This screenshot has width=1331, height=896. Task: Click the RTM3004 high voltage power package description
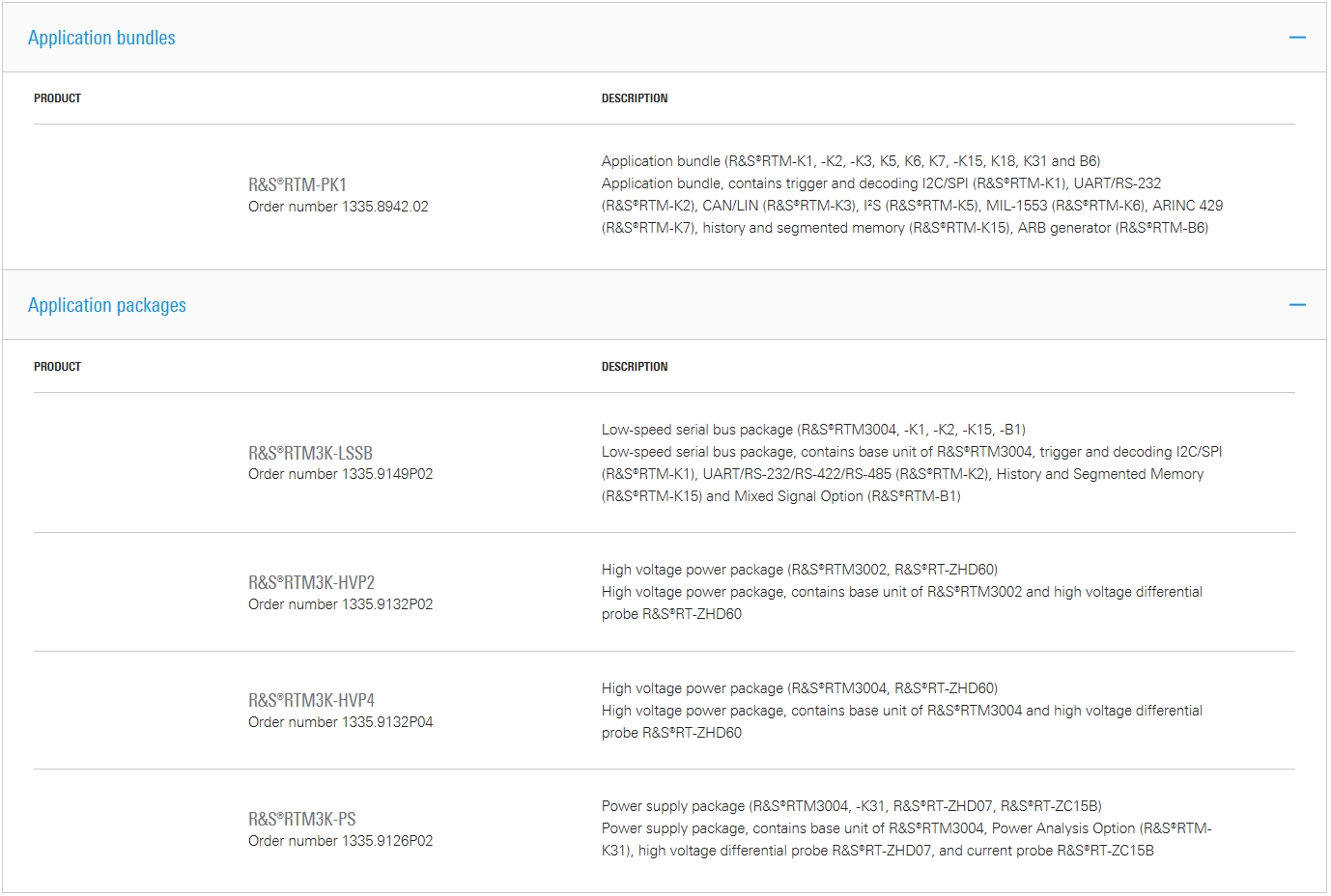click(902, 711)
